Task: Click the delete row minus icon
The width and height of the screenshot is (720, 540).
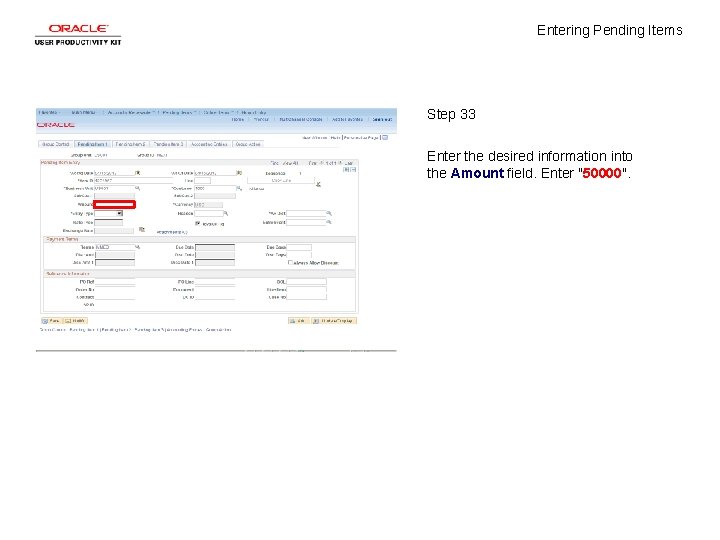Action: pos(353,169)
